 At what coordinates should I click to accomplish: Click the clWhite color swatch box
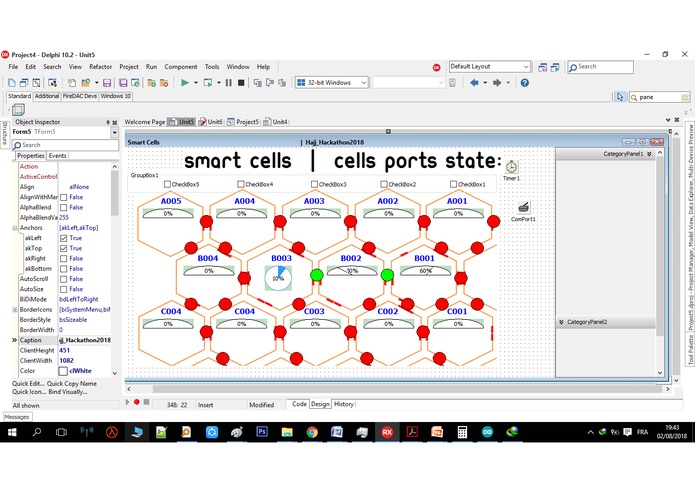pos(63,371)
